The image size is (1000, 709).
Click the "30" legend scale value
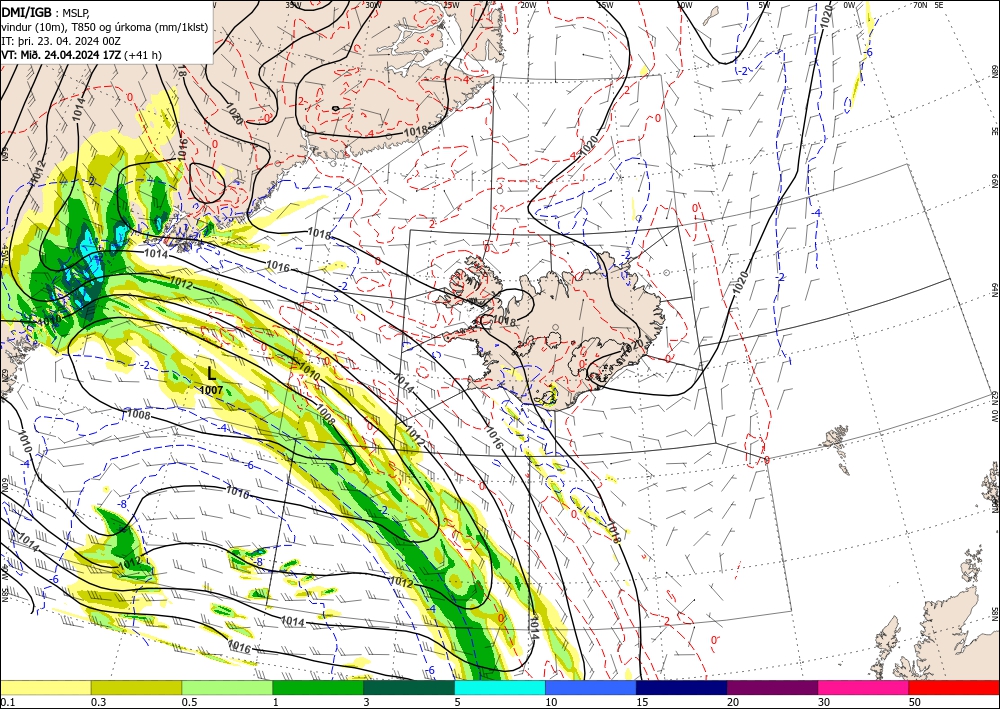pos(824,702)
